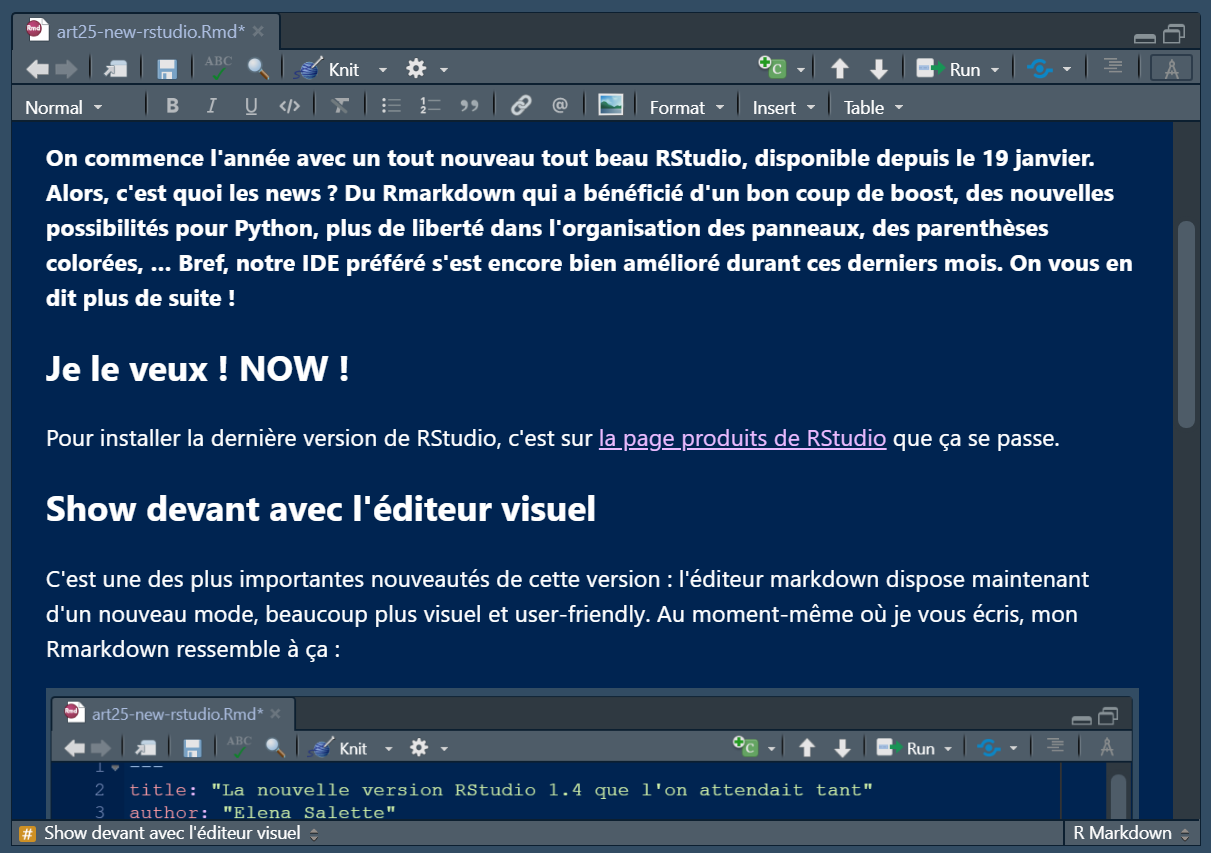Click the vertical scrollbar thumb

click(x=1186, y=324)
